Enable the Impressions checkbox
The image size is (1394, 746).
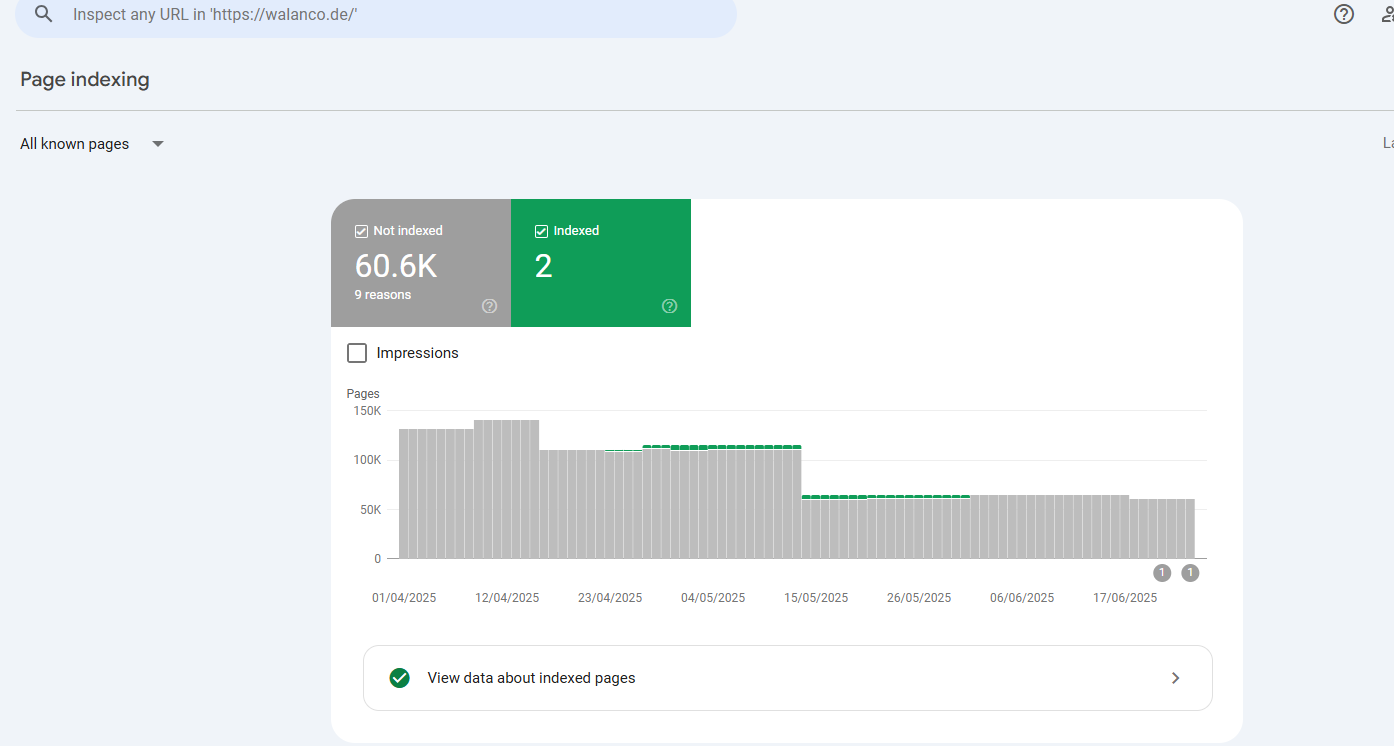(x=357, y=353)
